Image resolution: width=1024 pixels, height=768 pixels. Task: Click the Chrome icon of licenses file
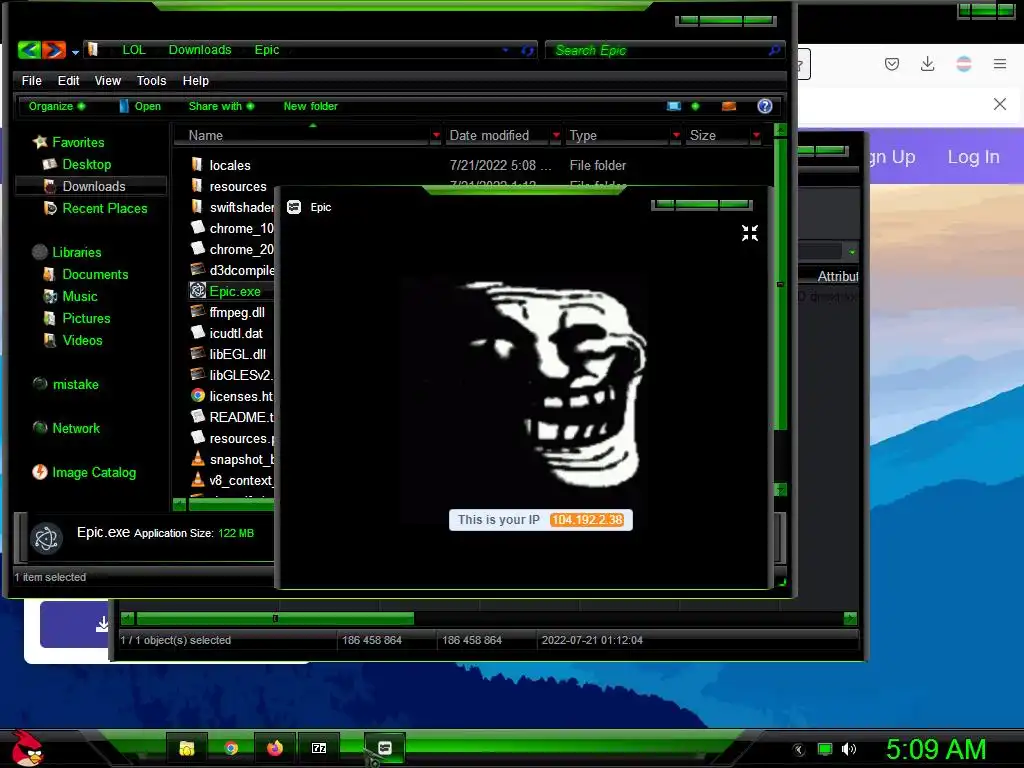tap(198, 395)
